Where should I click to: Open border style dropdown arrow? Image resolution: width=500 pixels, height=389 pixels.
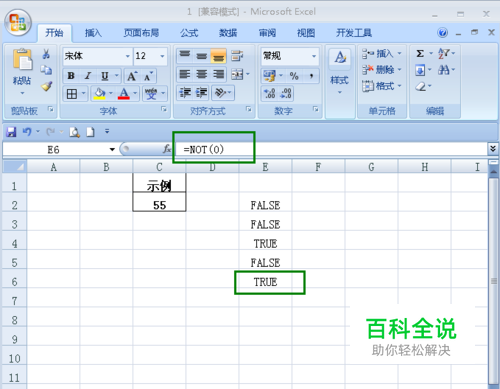tap(83, 94)
